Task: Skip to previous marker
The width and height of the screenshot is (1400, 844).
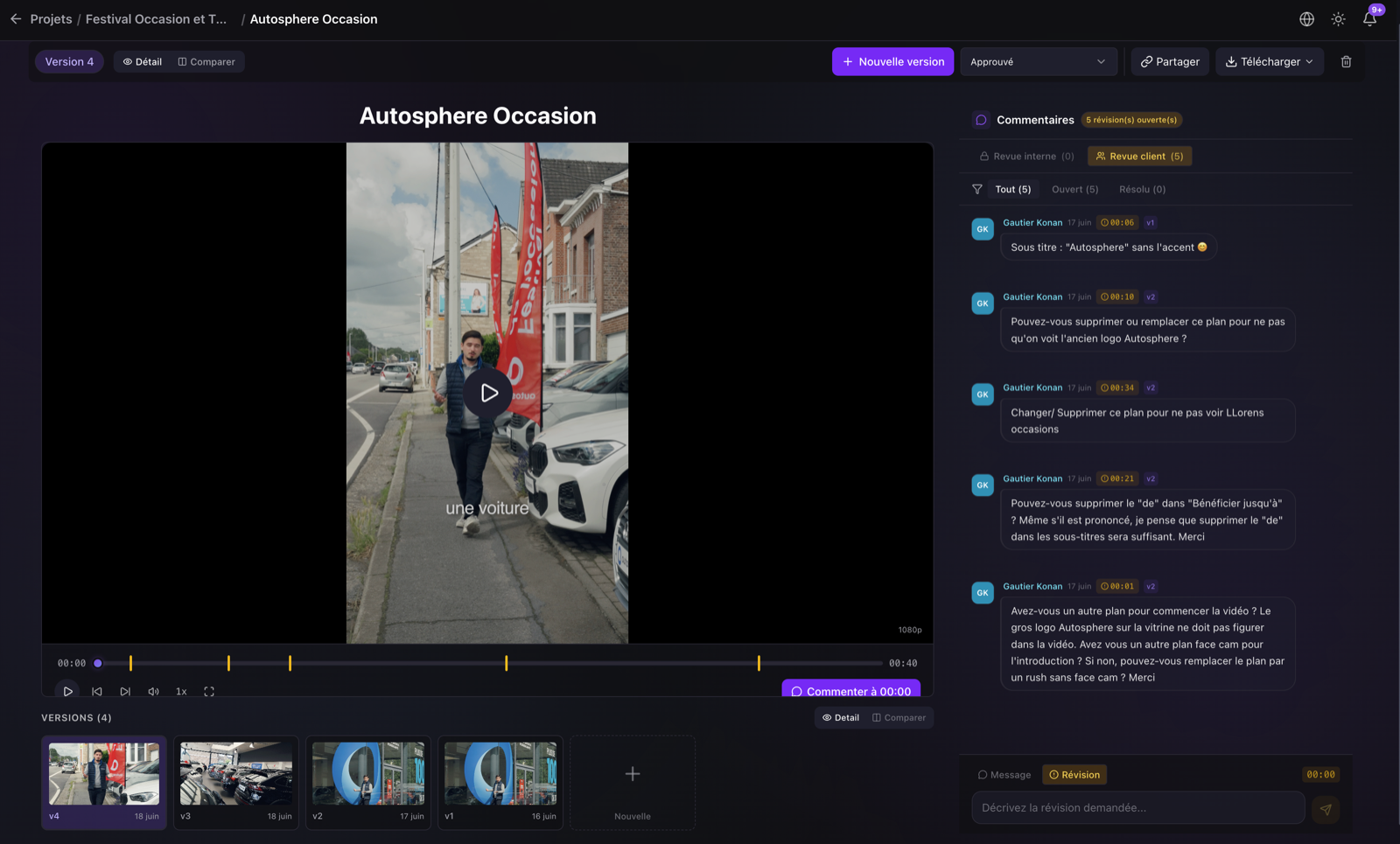Action: pos(97,691)
